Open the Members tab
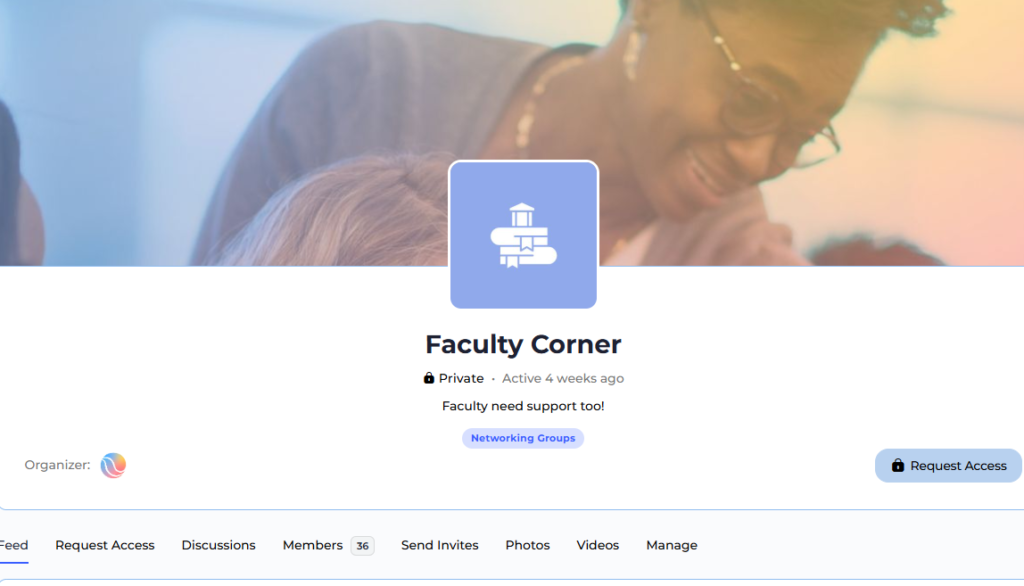This screenshot has width=1024, height=586. tap(312, 545)
